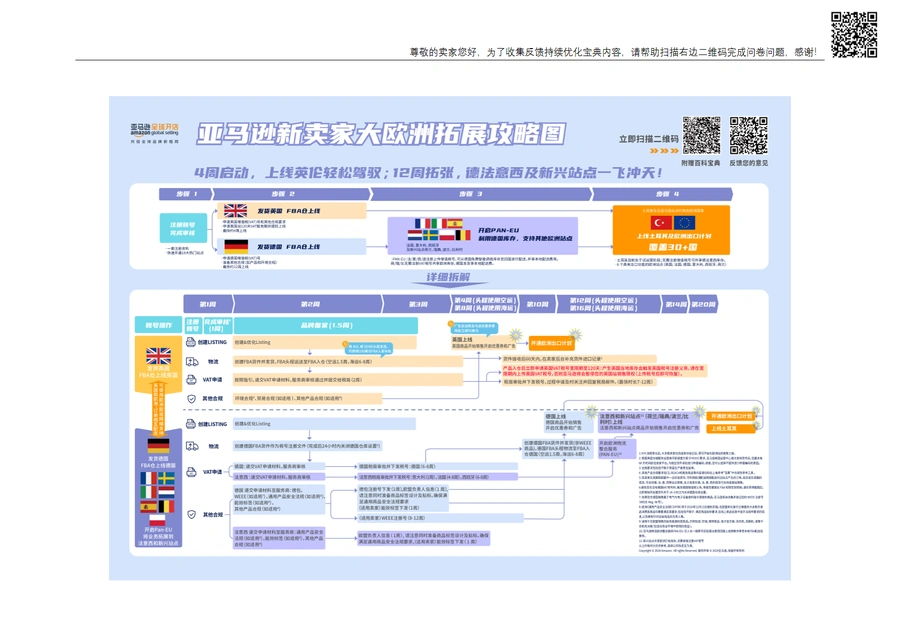Image resolution: width=900 pixels, height=636 pixels.
Task: Click the 其他合规 shield icon in the UK section
Action: click(x=192, y=398)
